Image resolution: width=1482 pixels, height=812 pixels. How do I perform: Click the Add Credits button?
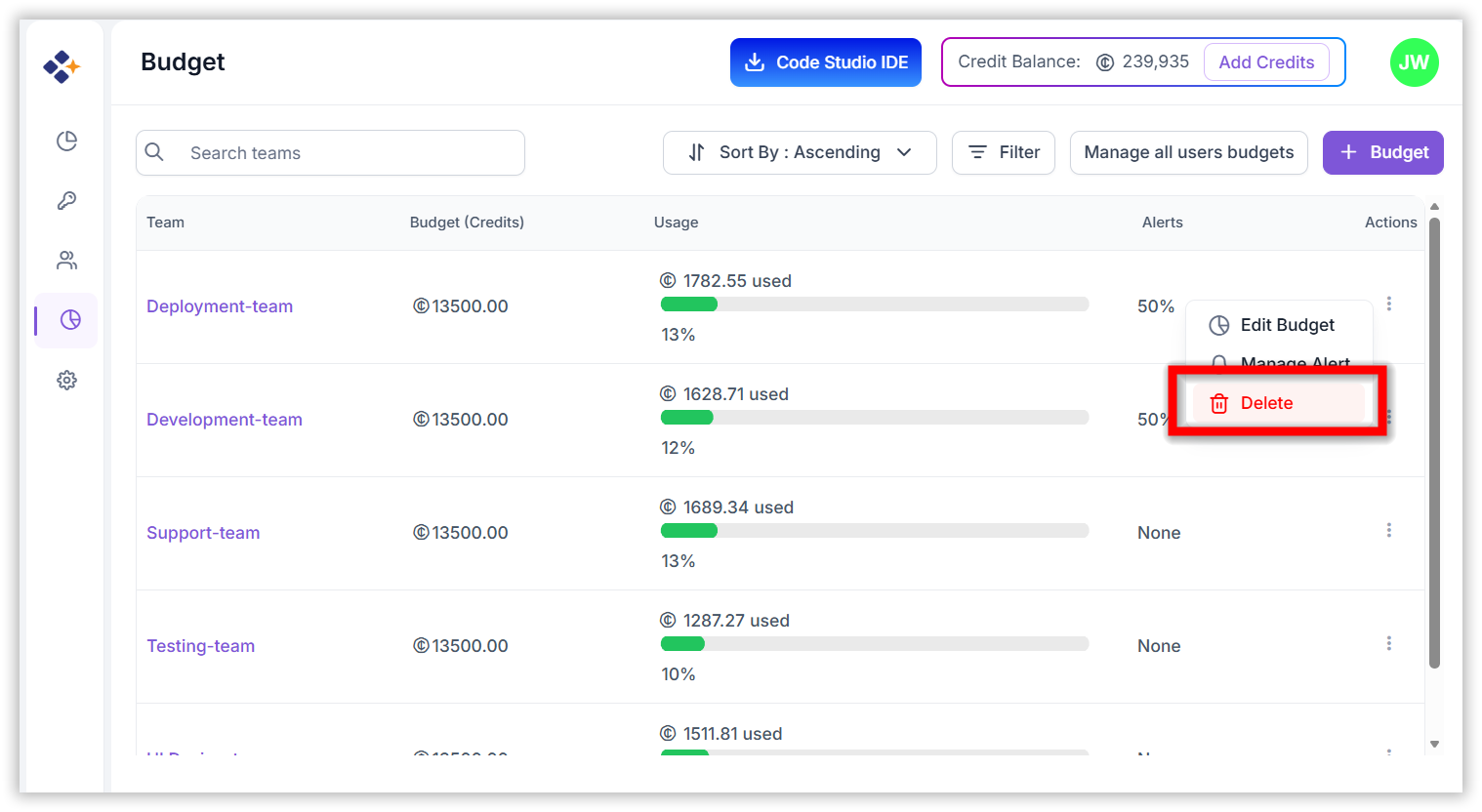click(x=1265, y=62)
